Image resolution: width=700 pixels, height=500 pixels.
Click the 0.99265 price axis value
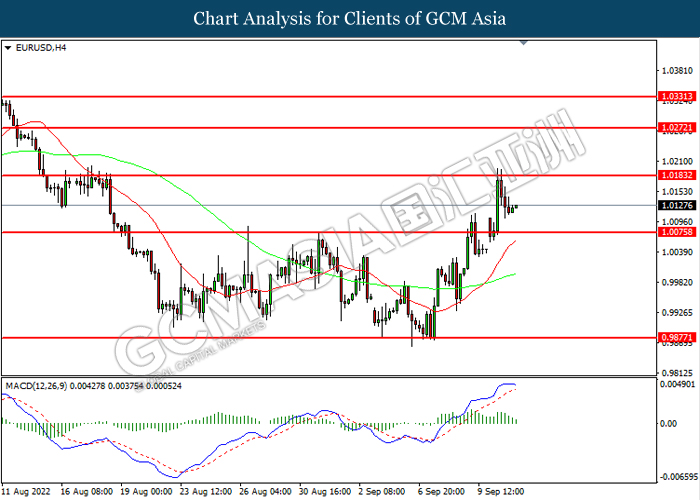tap(677, 312)
